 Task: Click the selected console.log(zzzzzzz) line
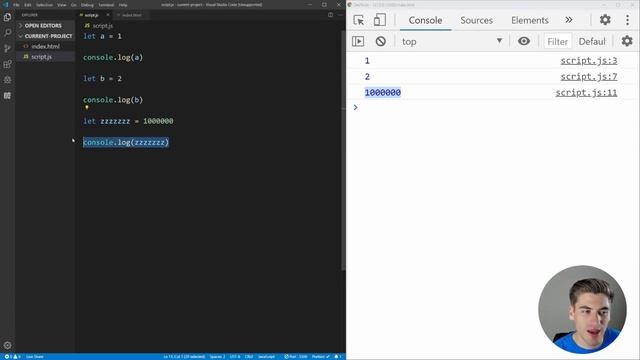click(x=126, y=142)
